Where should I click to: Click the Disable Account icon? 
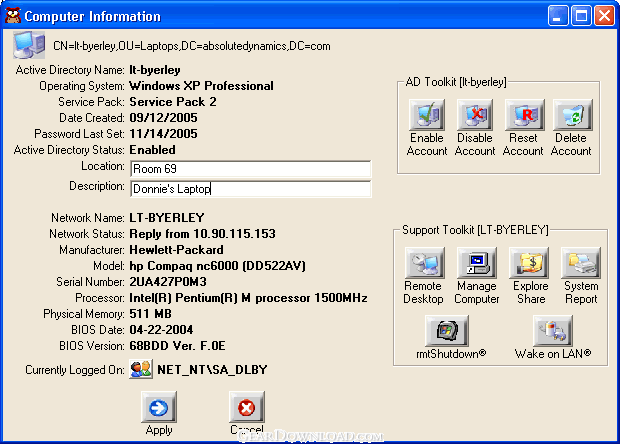pos(475,115)
